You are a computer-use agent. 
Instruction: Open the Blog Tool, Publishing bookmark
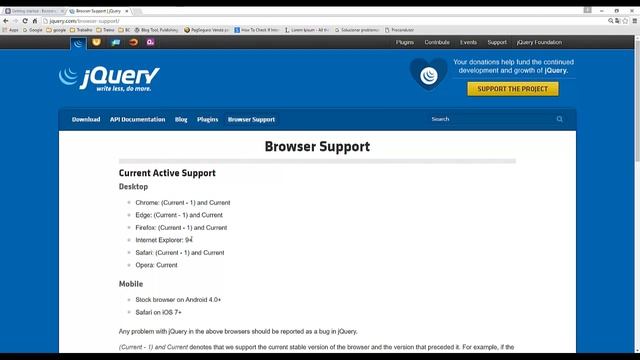tap(157, 30)
